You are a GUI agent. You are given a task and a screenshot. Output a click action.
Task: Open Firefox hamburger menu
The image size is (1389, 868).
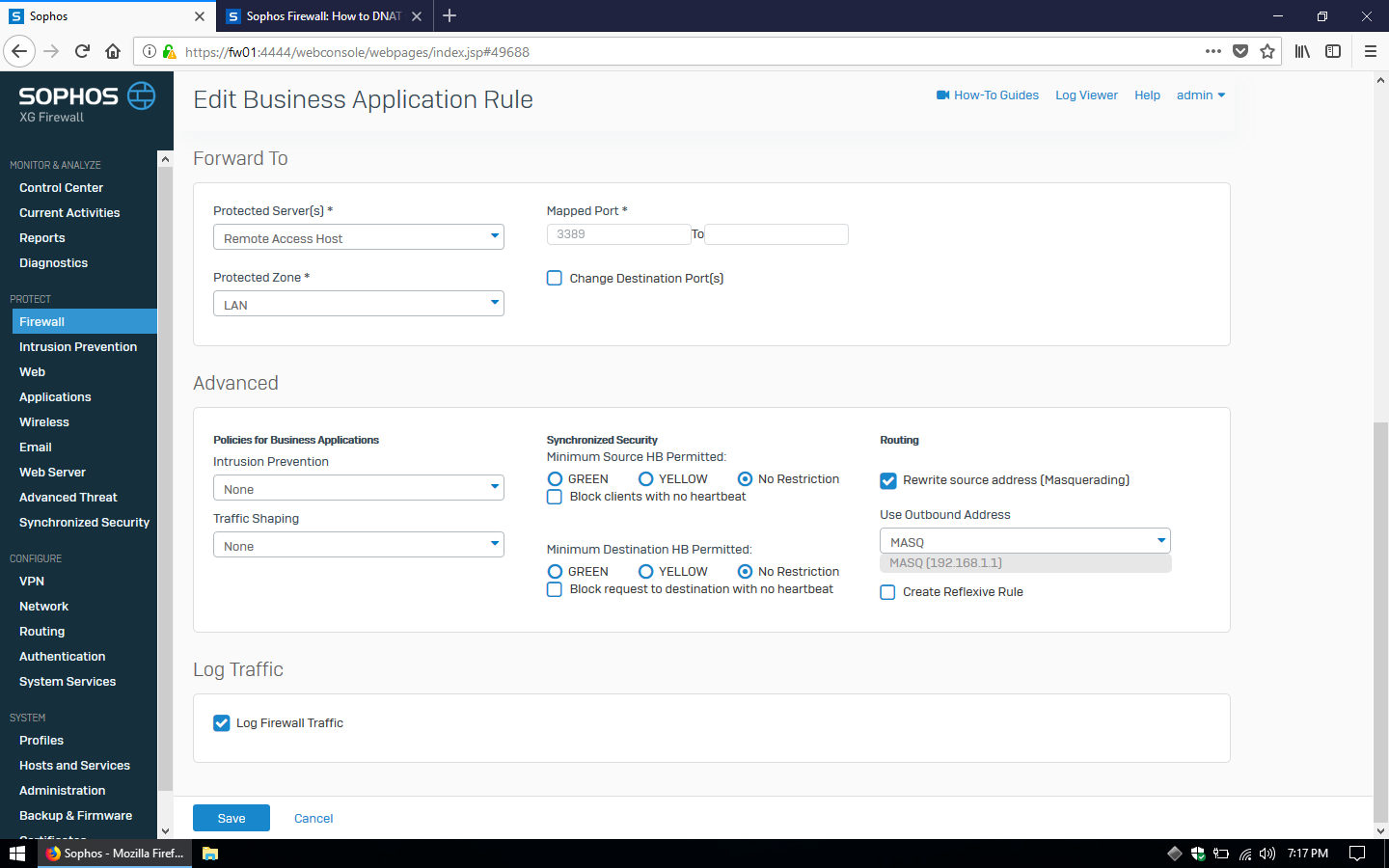1370,51
